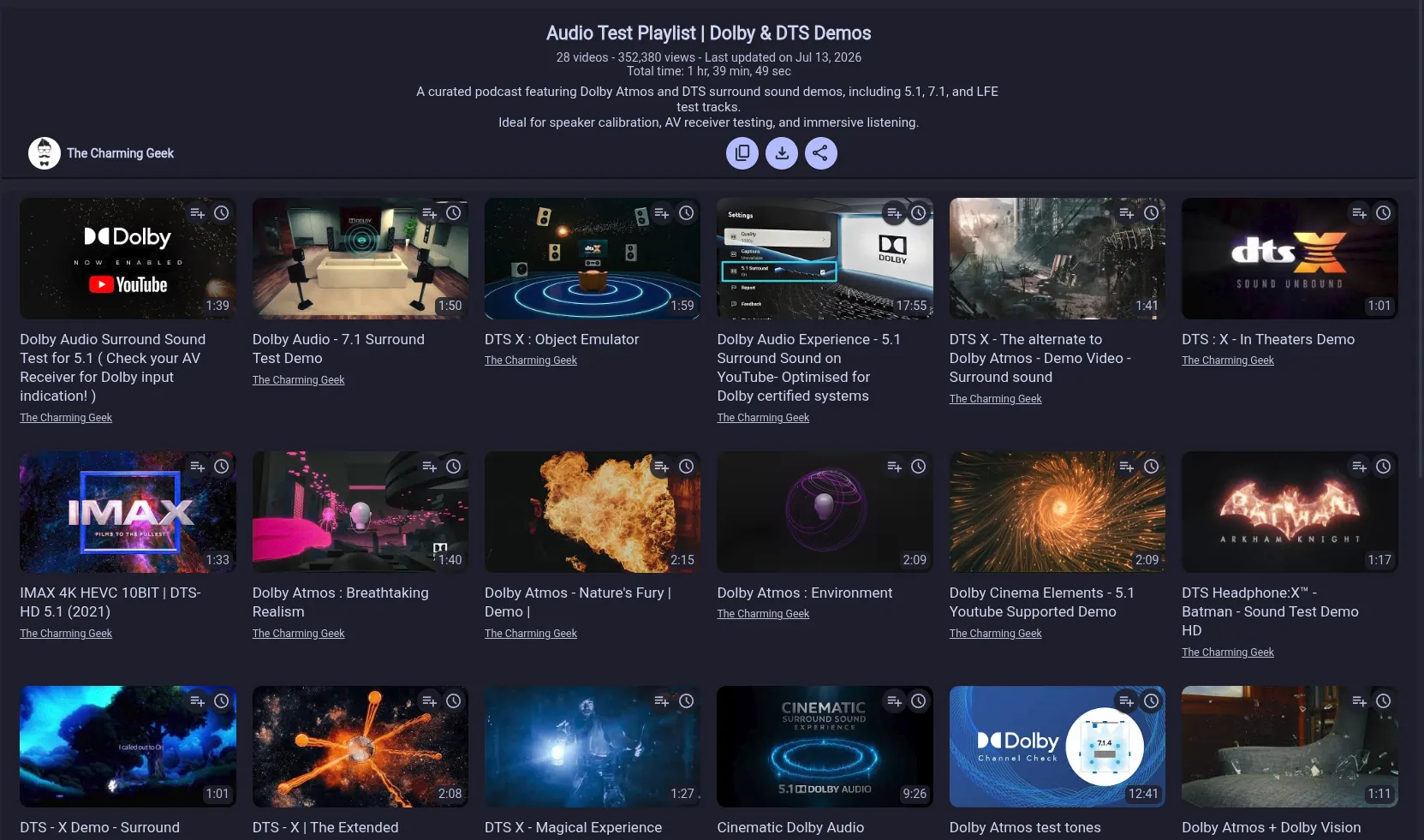Open channel link under DTS X Object Emulator
The image size is (1424, 840).
pos(531,360)
